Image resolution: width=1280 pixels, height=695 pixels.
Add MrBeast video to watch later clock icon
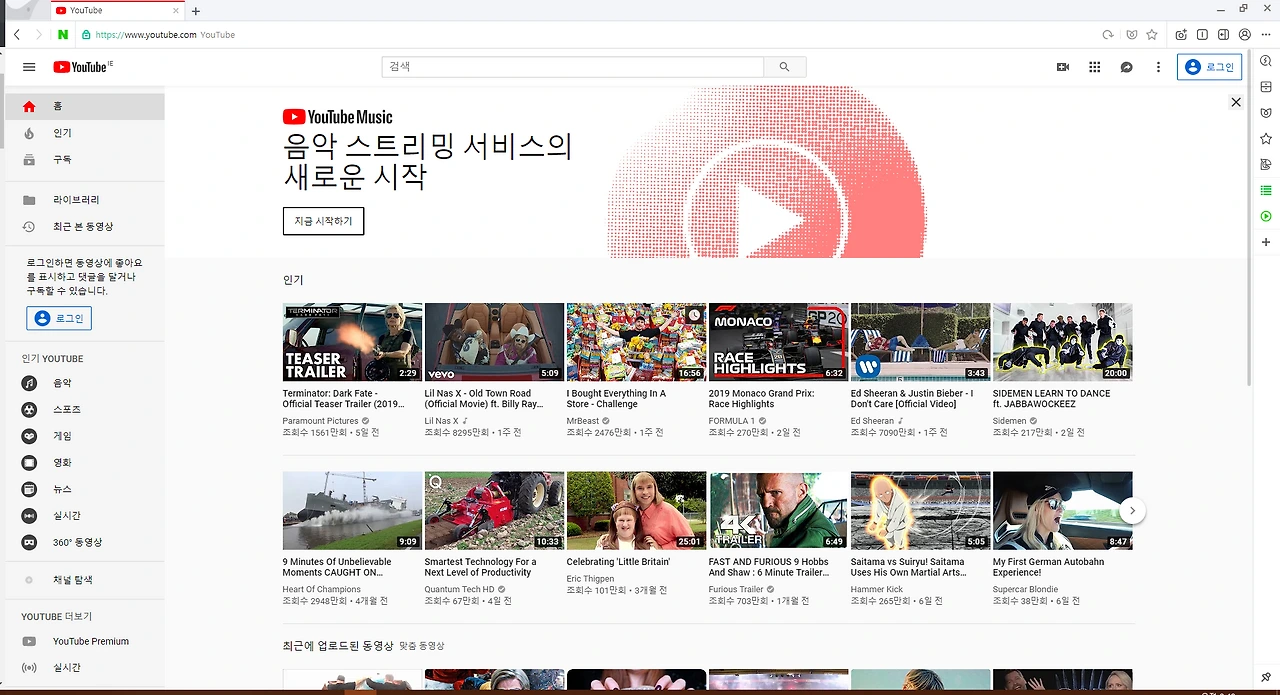click(695, 315)
